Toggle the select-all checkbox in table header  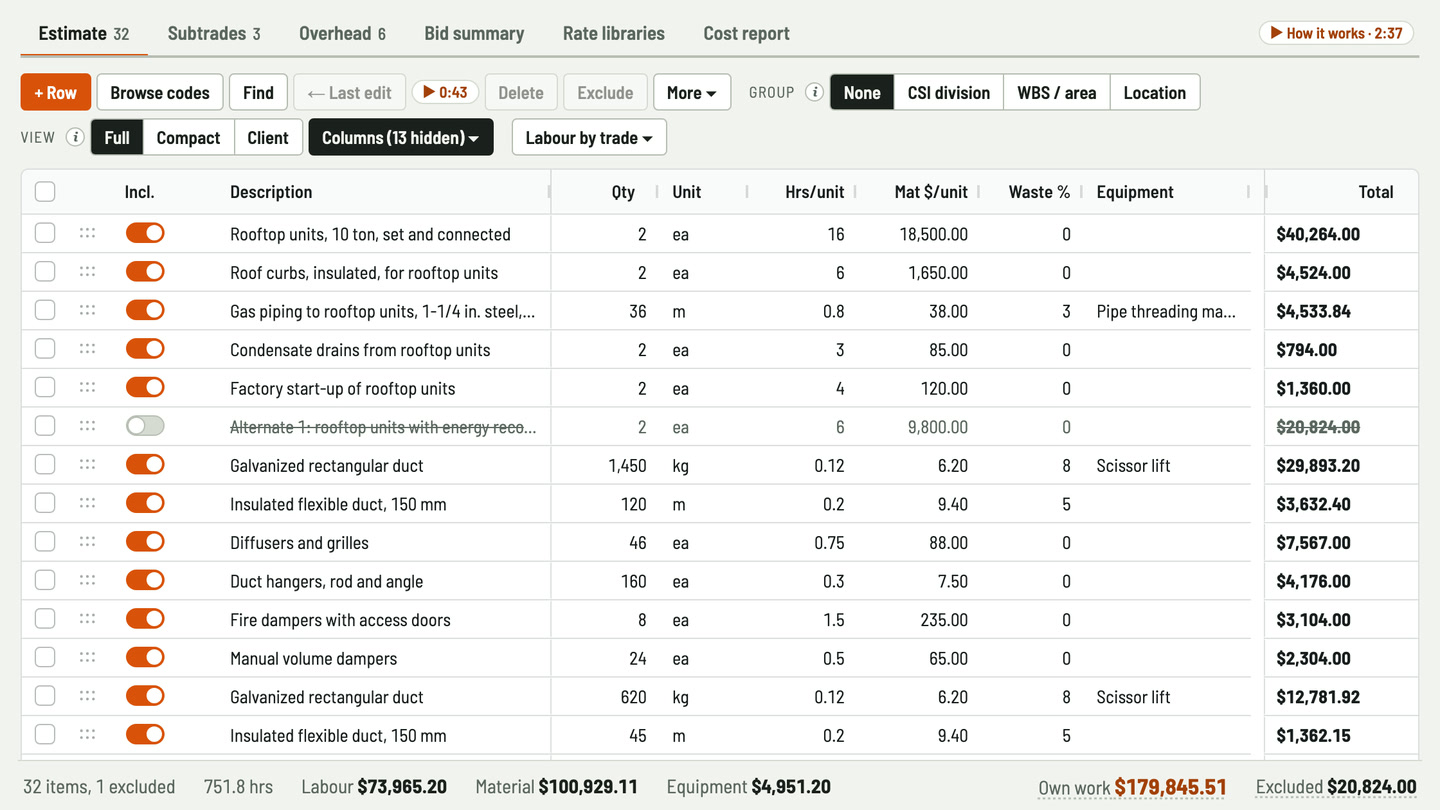coord(45,191)
